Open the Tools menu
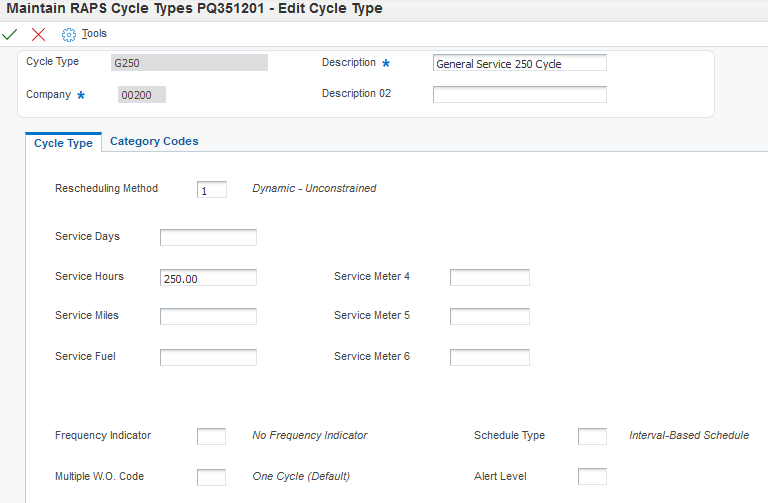Viewport: 768px width, 503px height. point(94,34)
